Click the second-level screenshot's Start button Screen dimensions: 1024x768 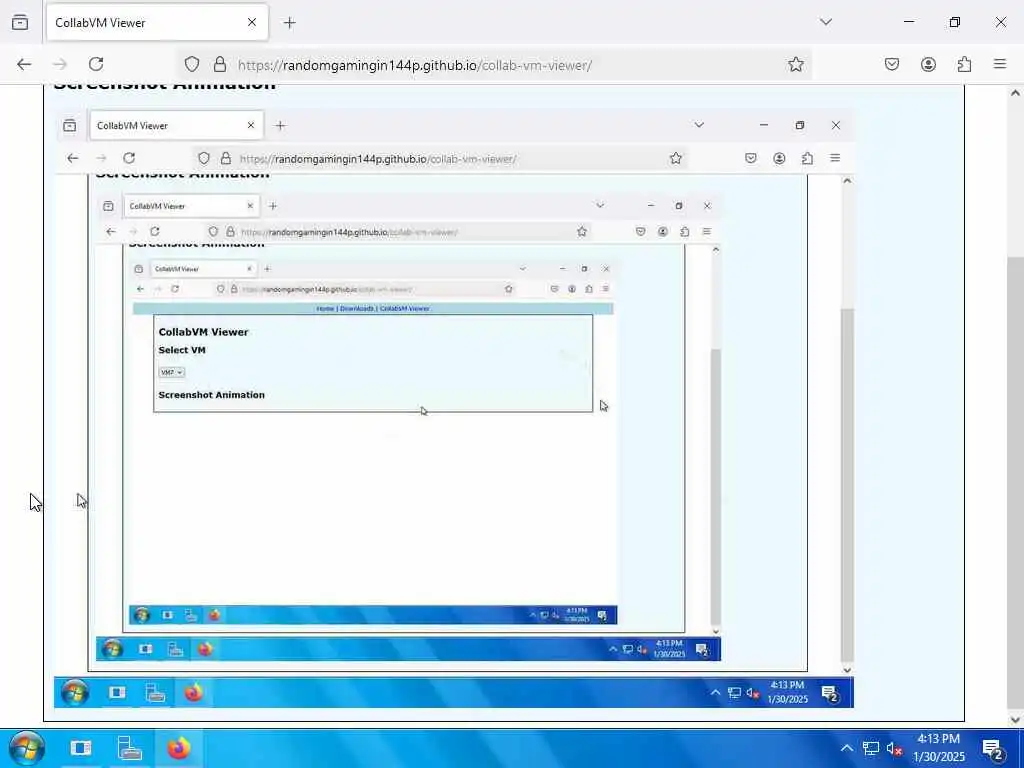[75, 692]
